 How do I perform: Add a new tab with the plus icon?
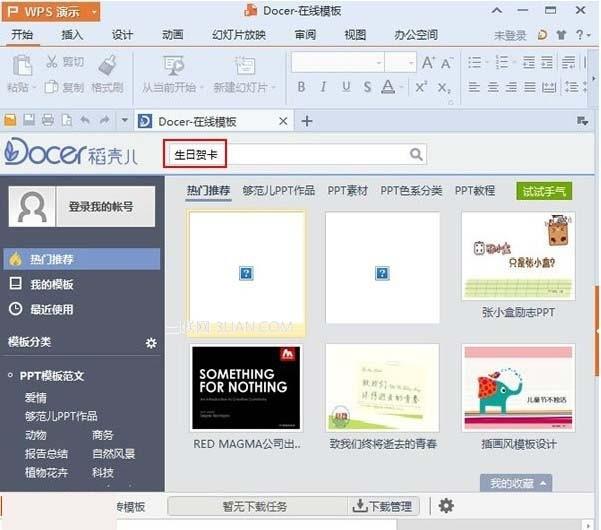click(x=307, y=121)
